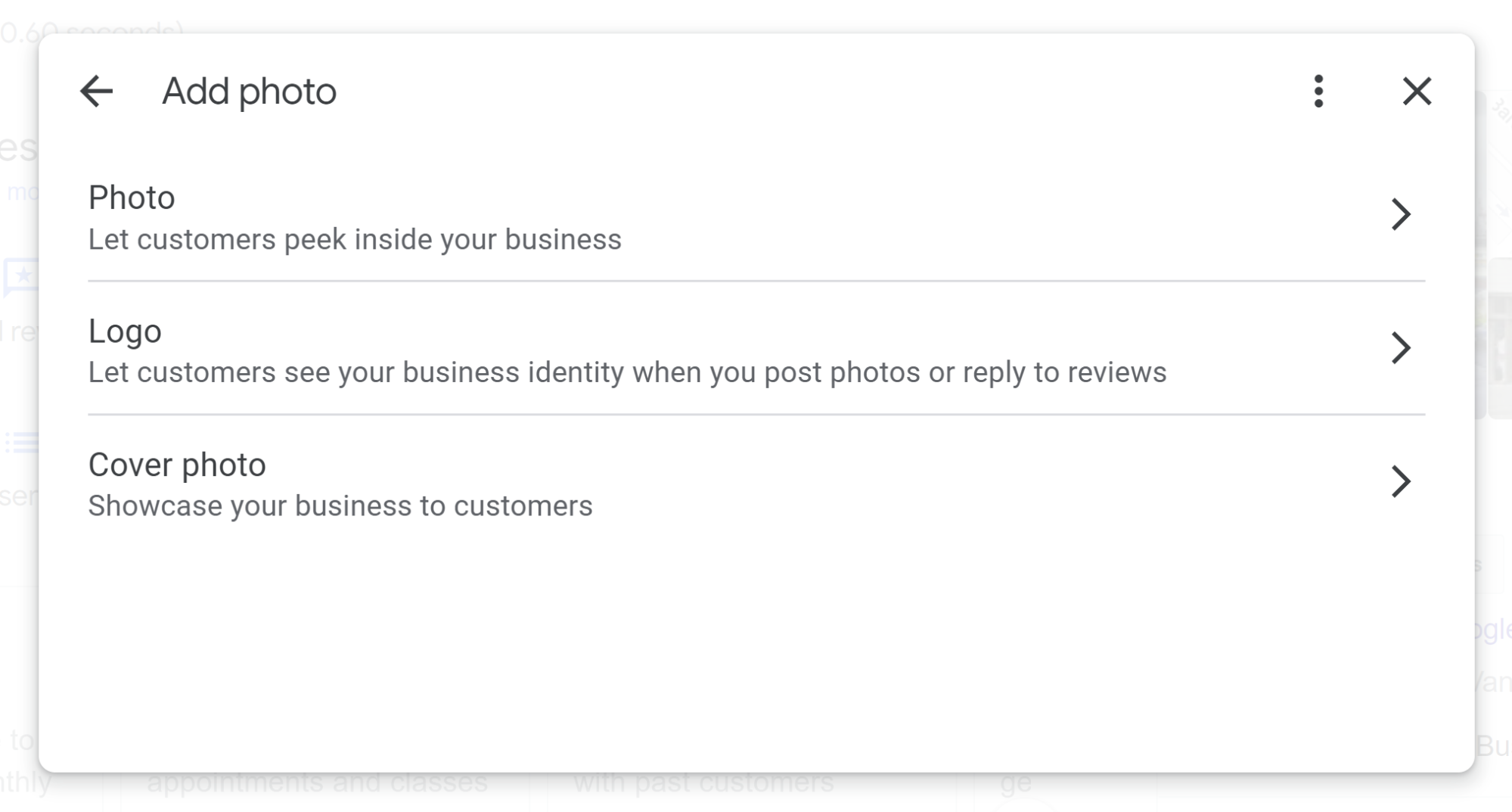Click "Let customers peek inside your business"

coord(355,240)
